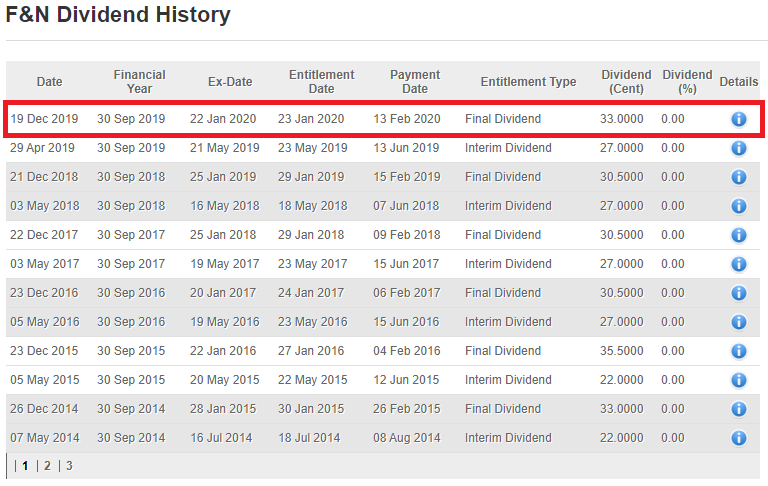
Task: View info icon for 21 Dec 2018 row
Action: (x=738, y=177)
